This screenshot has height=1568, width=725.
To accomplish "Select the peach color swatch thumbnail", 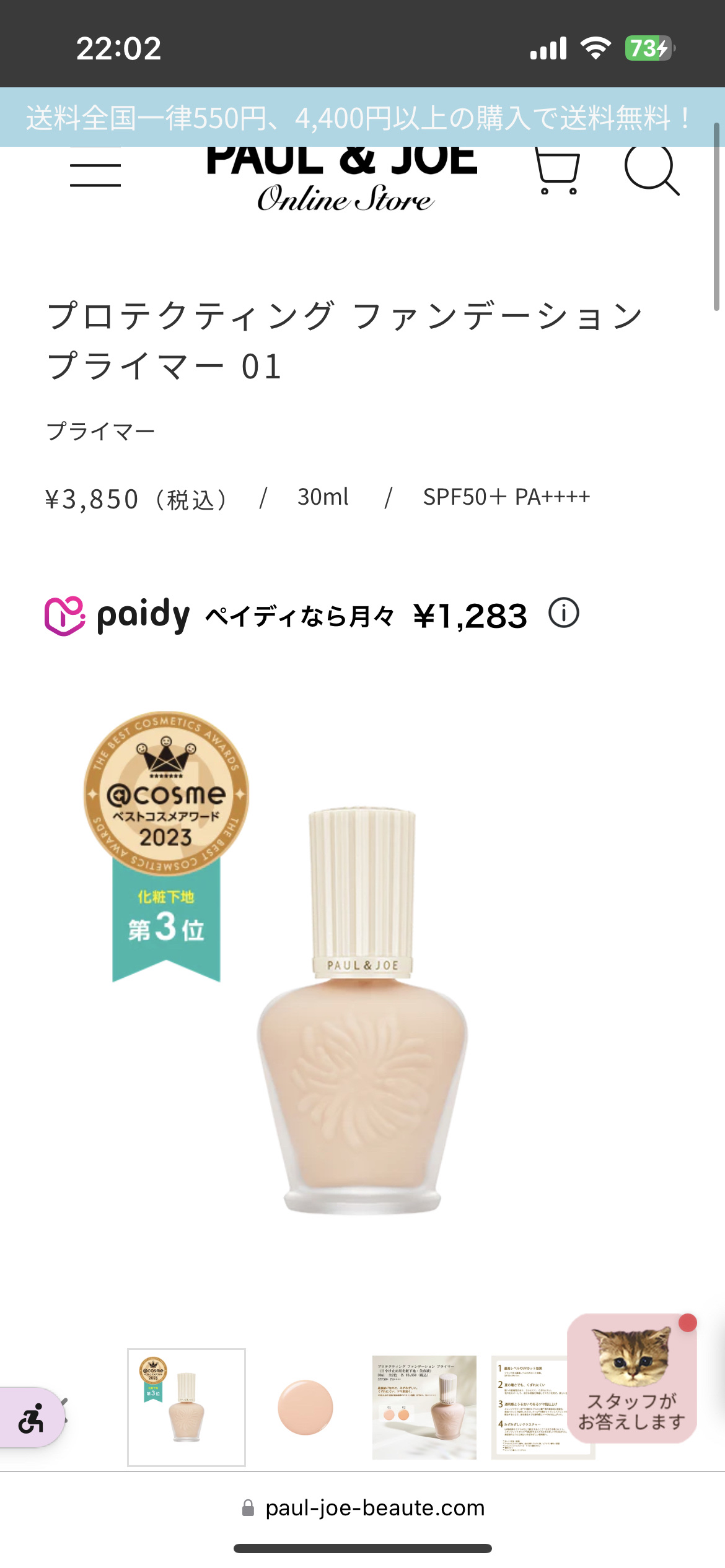I will (x=305, y=1407).
